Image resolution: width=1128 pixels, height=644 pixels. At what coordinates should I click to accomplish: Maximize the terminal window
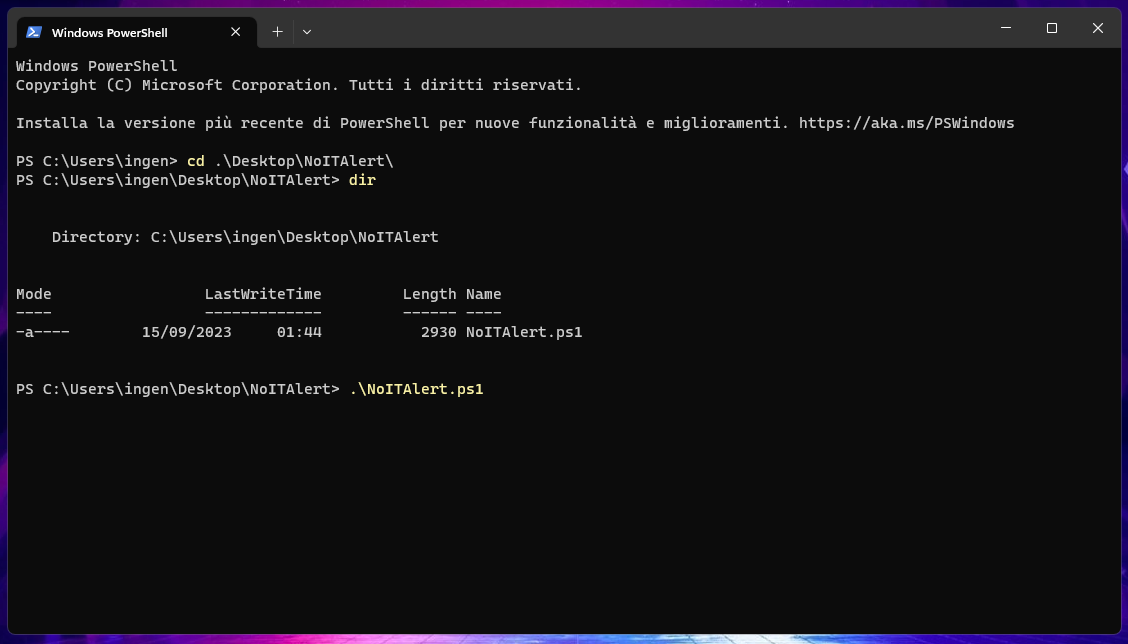1052,28
